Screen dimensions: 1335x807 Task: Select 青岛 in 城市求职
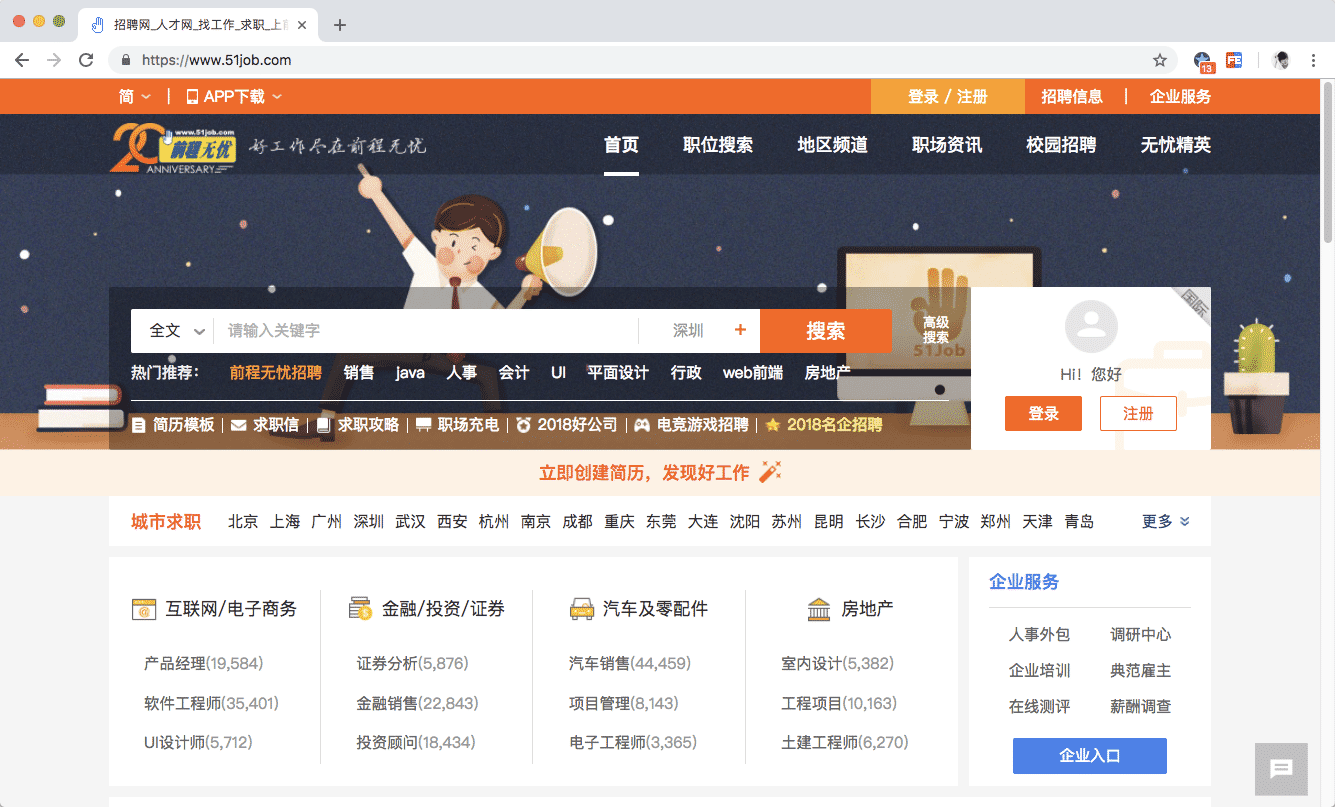tap(1079, 521)
